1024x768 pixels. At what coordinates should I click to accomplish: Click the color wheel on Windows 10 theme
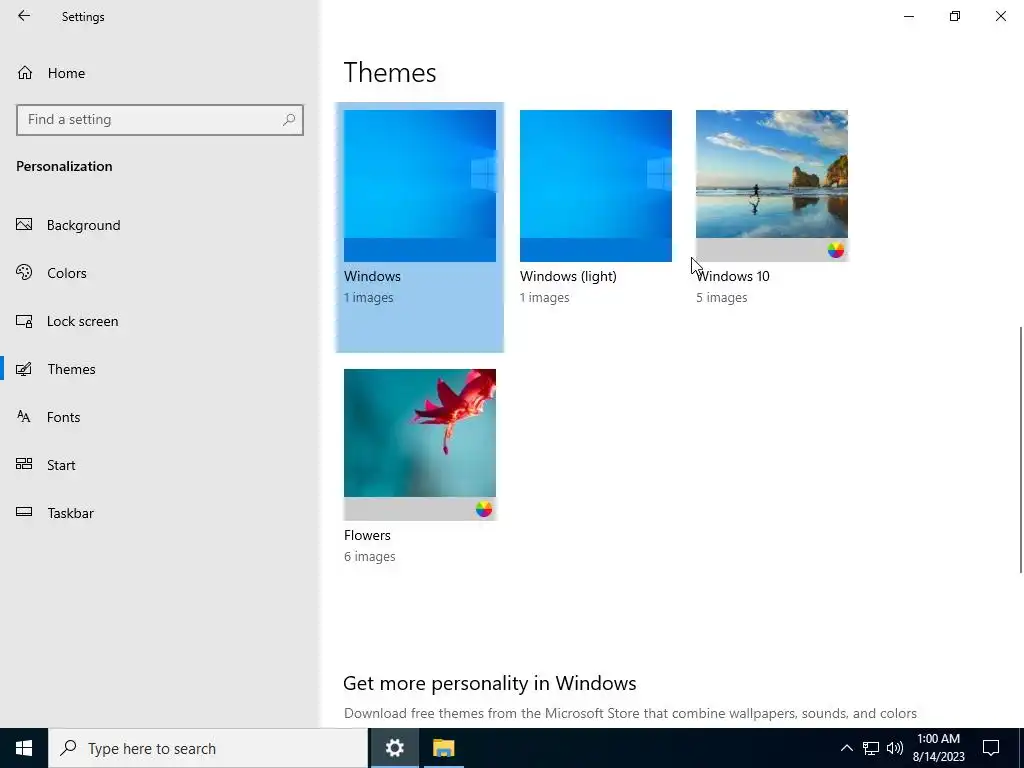point(835,250)
